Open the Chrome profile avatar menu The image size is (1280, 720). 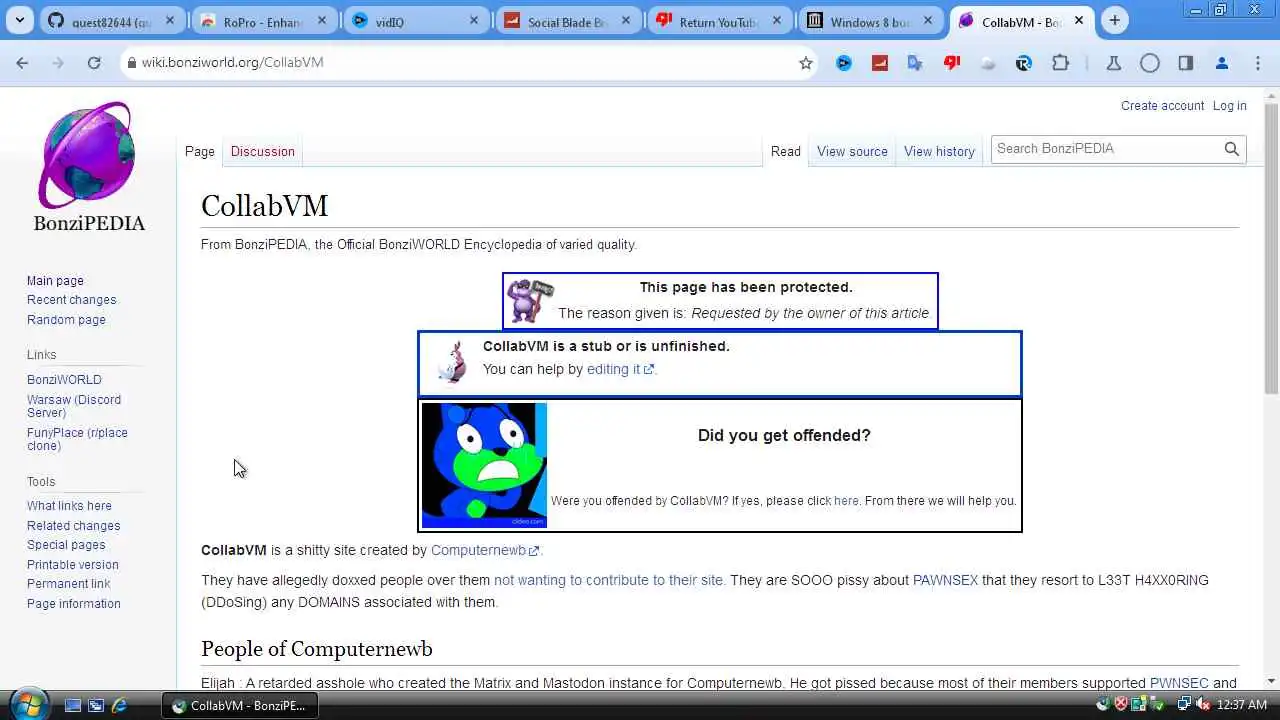point(1222,62)
